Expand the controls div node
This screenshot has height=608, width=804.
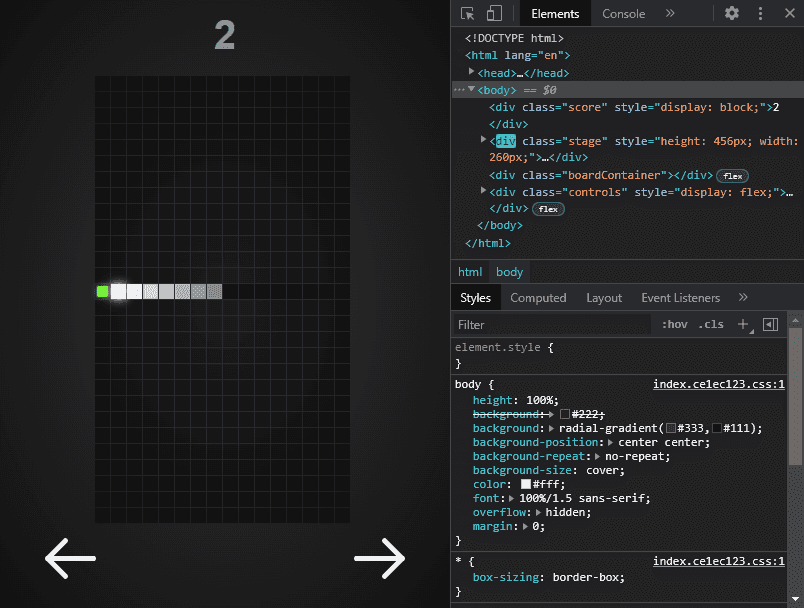coord(484,191)
